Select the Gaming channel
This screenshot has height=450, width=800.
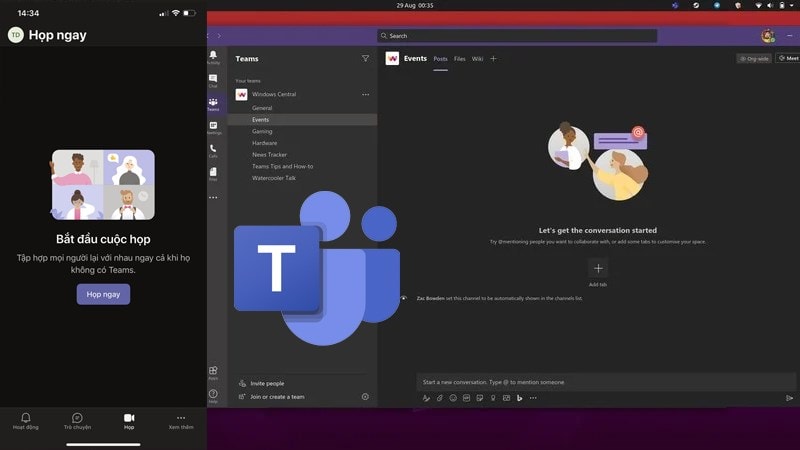pos(262,131)
